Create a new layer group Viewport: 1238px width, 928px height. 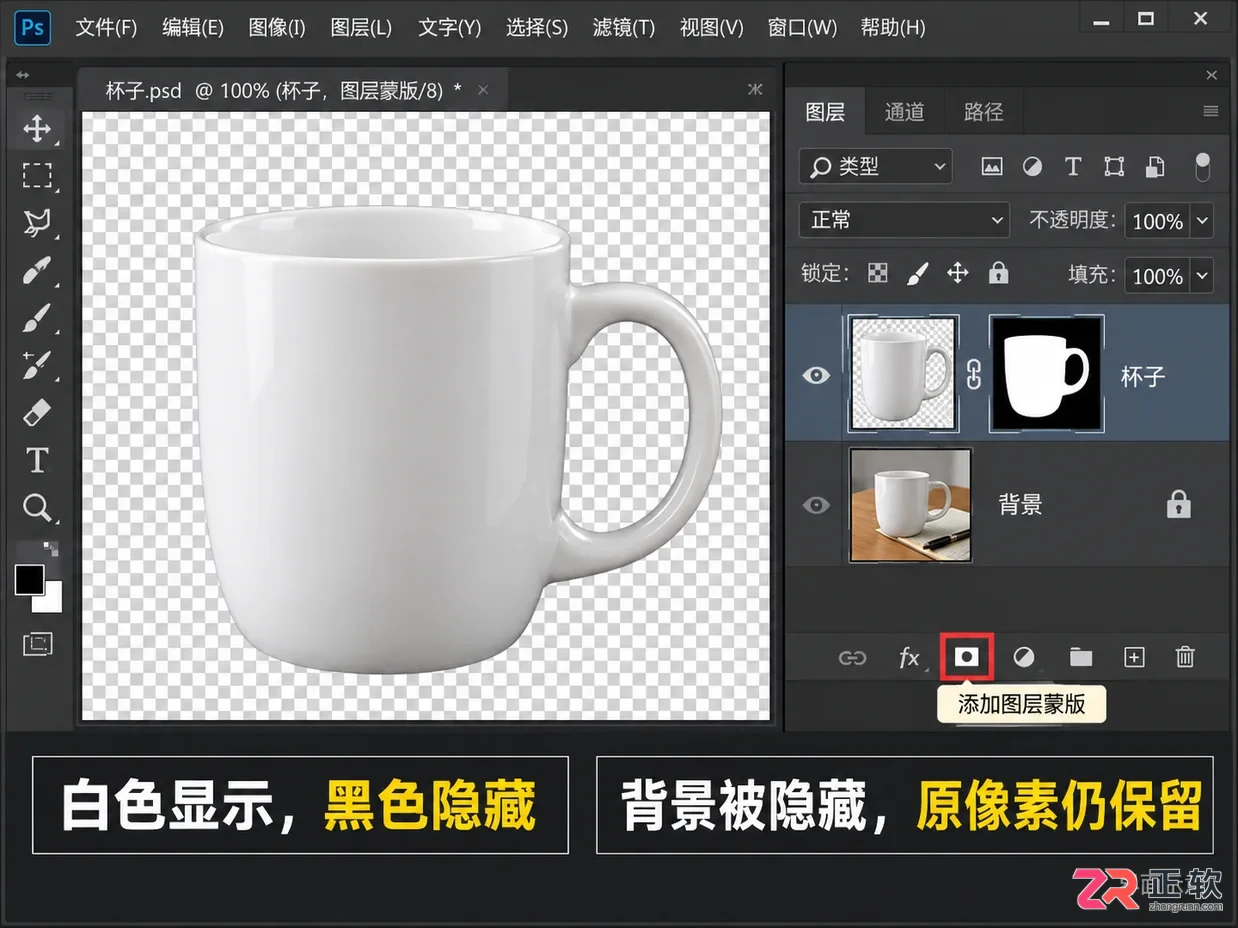tap(1081, 657)
